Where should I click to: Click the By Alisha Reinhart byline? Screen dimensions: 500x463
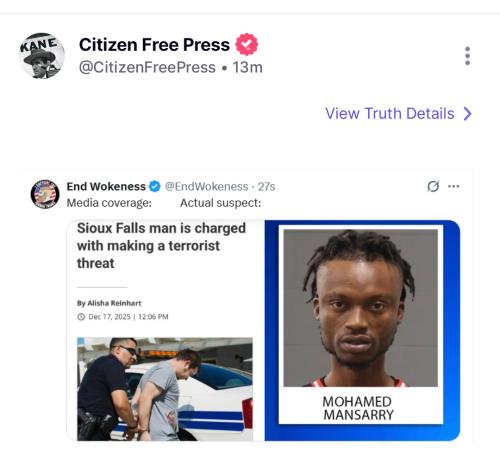109,303
